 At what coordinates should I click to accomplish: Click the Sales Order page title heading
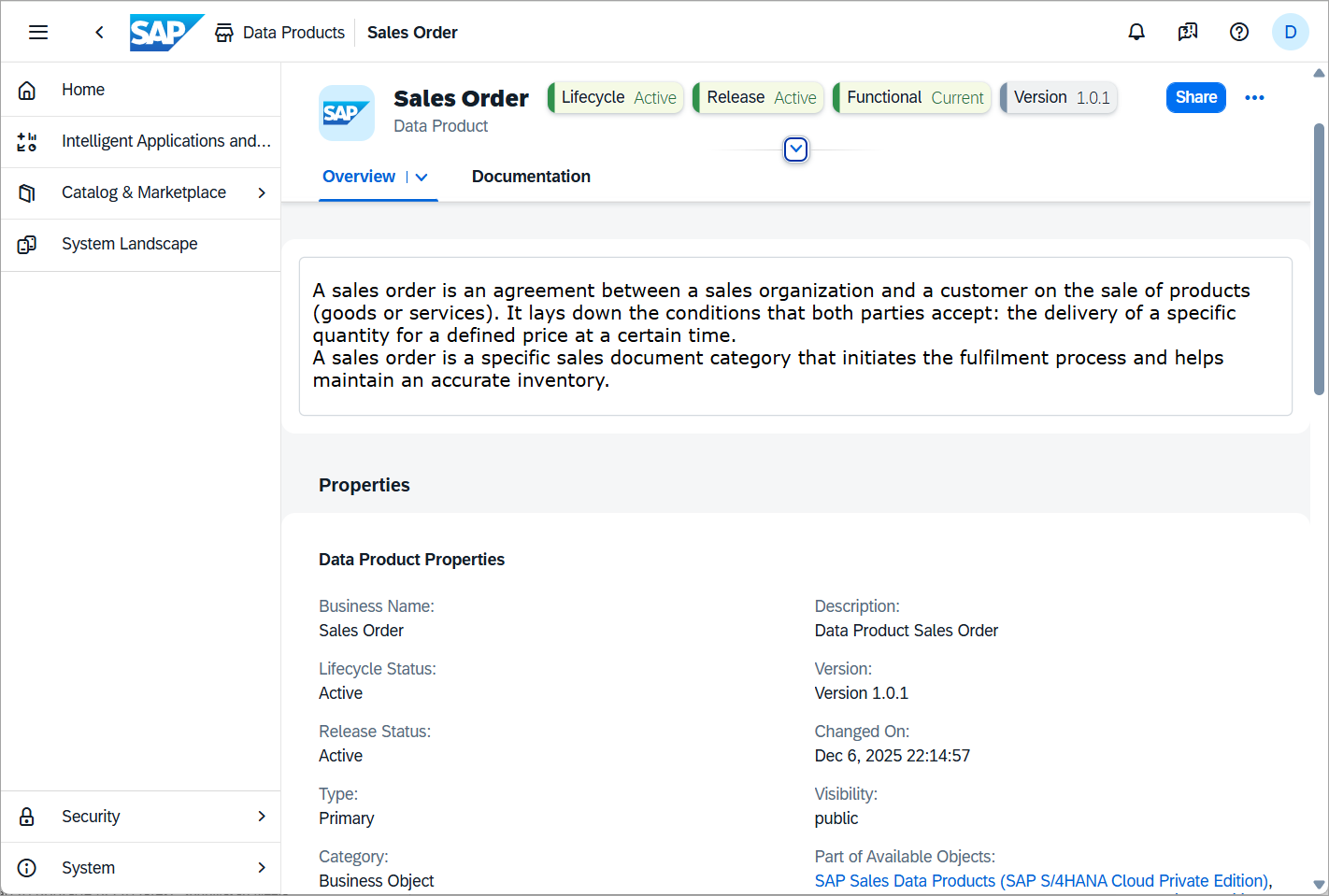coord(461,98)
